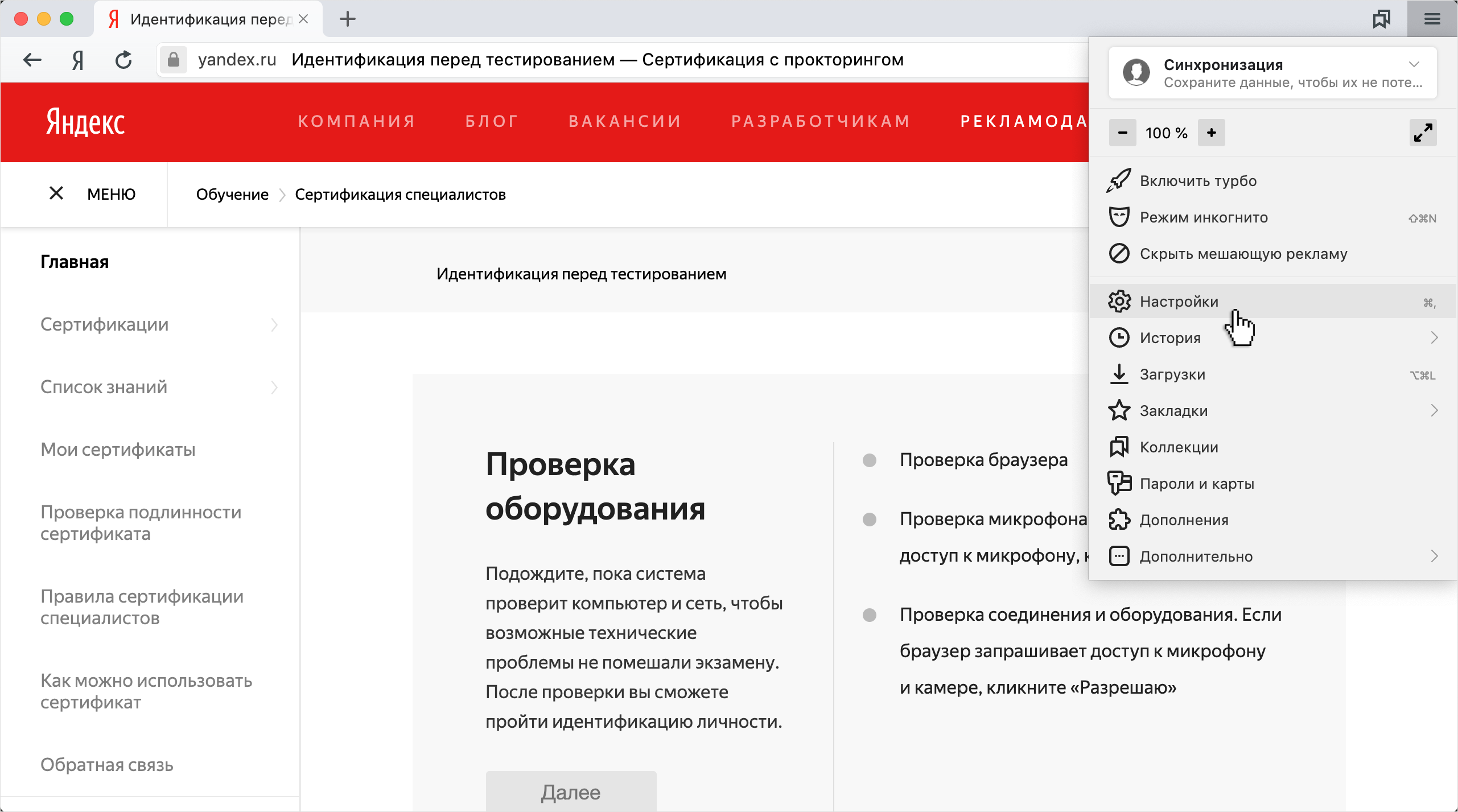Click the МЕНЮ label
Image resolution: width=1458 pixels, height=812 pixels.
point(111,194)
